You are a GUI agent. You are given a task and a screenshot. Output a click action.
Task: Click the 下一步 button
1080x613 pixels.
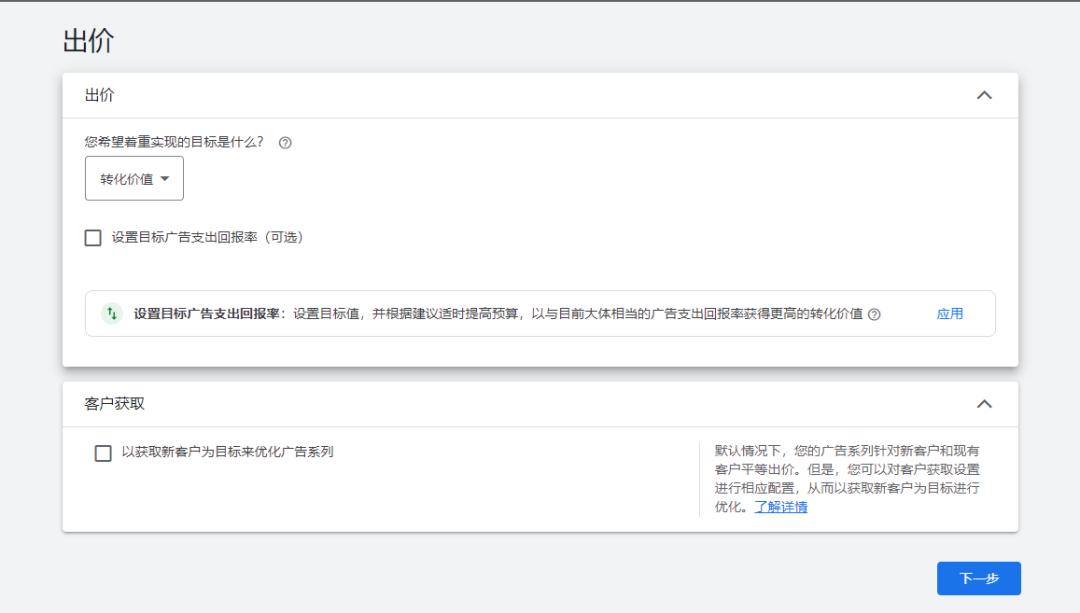[979, 579]
